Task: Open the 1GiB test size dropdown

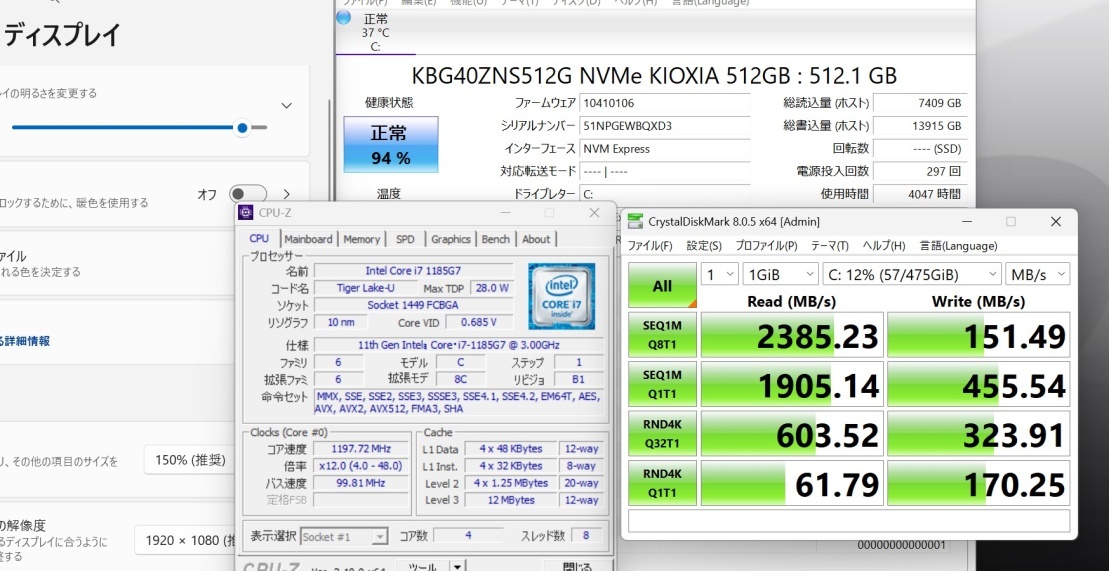Action: click(x=780, y=274)
